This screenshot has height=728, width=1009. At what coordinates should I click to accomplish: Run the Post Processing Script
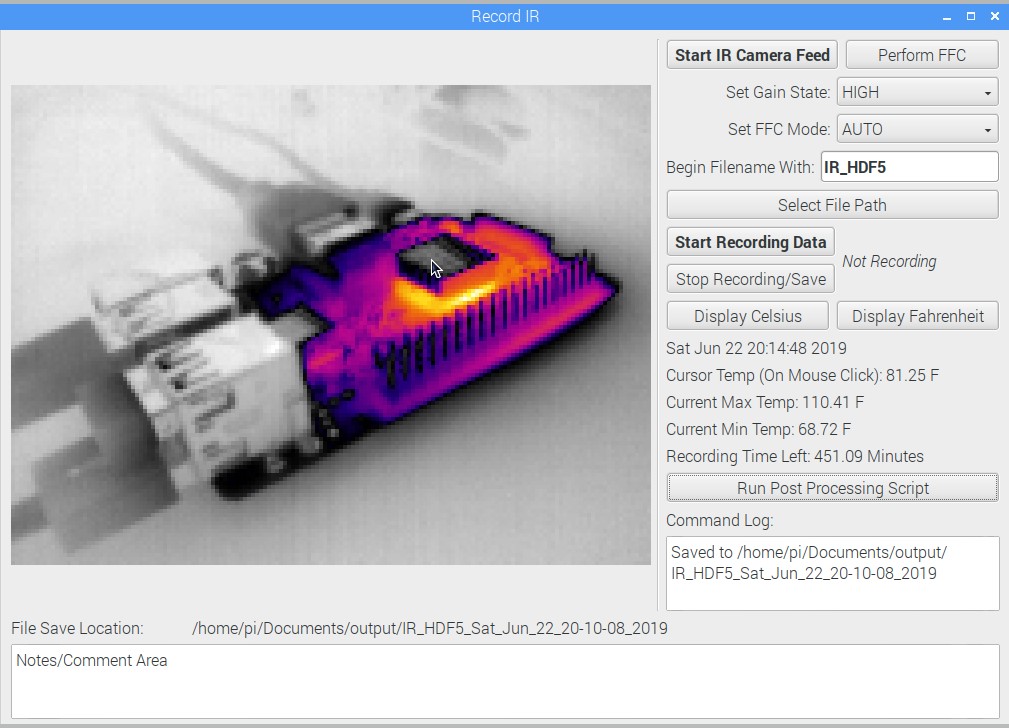832,488
